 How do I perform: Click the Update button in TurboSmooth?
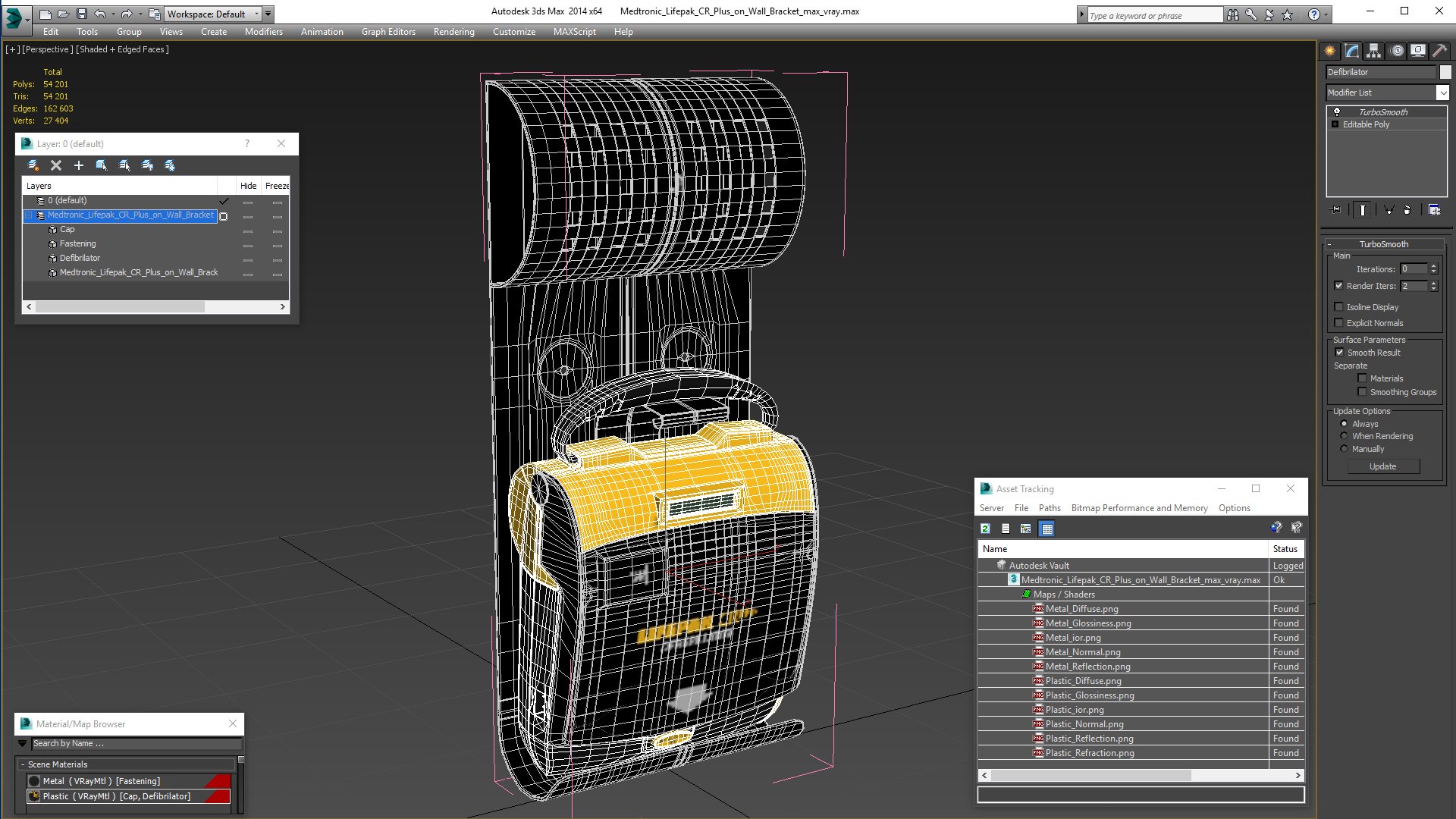pyautogui.click(x=1382, y=466)
